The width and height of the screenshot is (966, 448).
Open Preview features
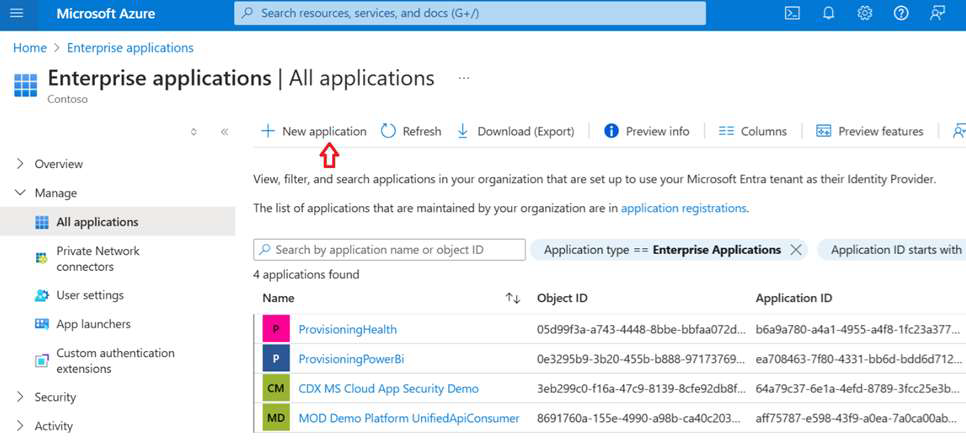tap(869, 131)
